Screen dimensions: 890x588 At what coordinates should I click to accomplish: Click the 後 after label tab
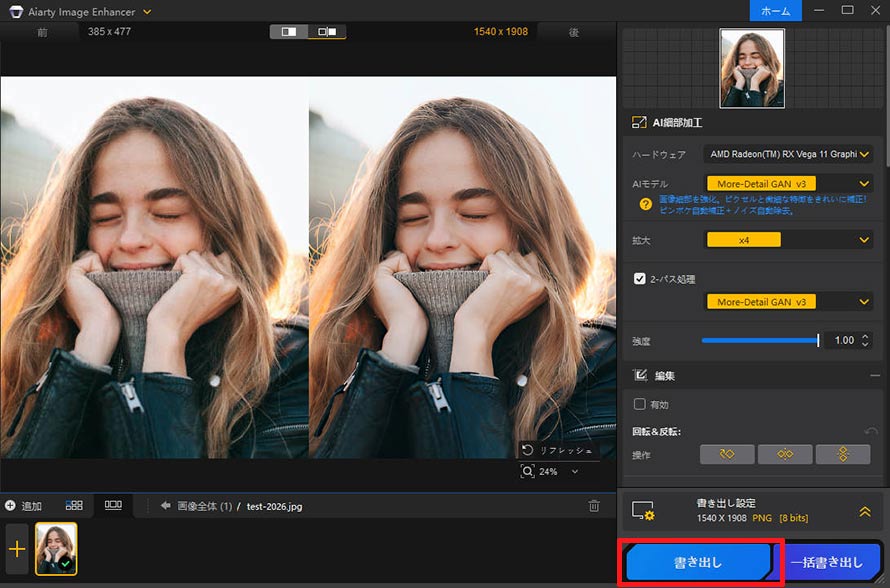pyautogui.click(x=574, y=32)
